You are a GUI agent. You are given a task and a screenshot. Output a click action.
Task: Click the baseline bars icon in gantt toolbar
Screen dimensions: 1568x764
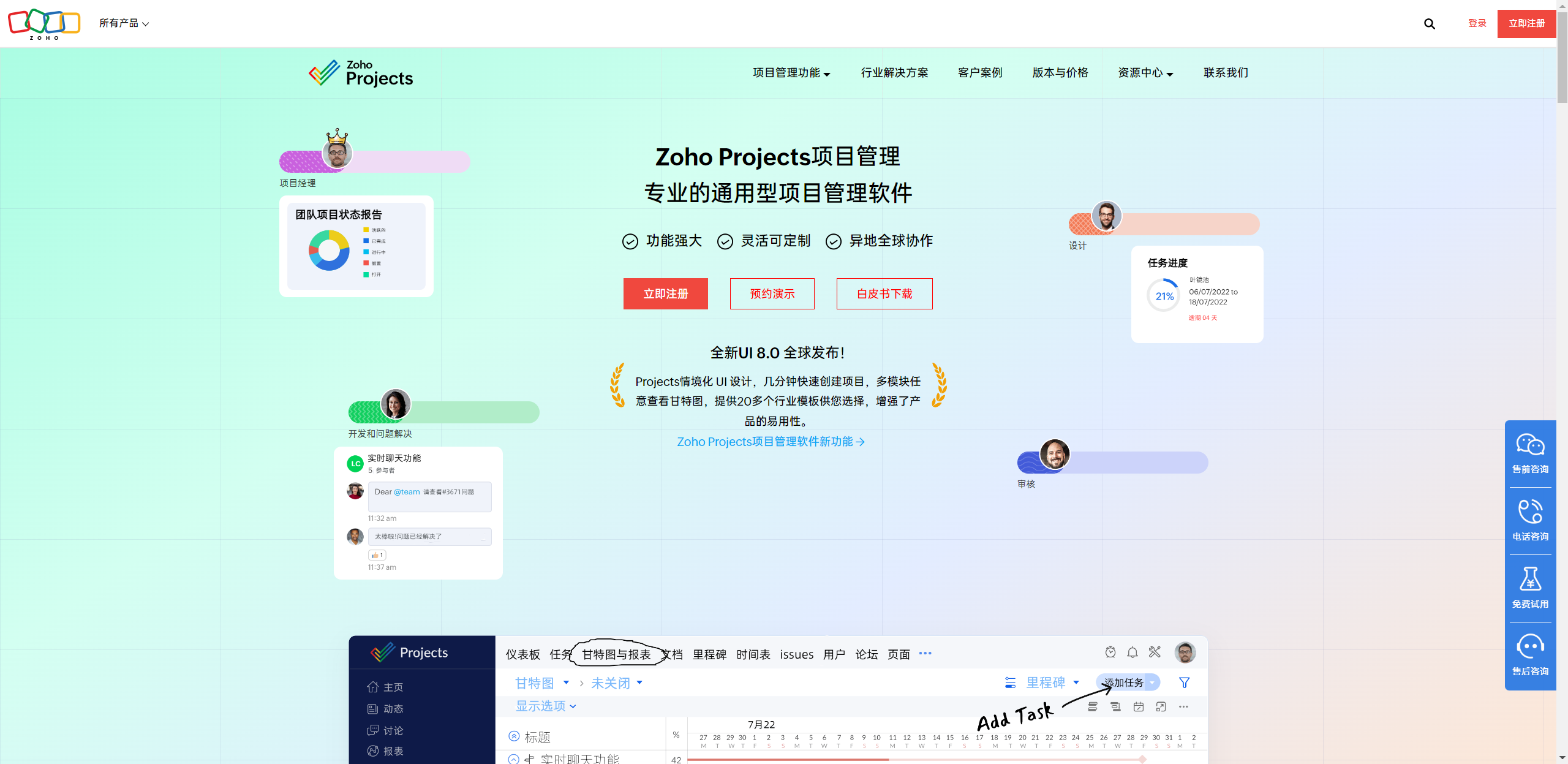point(1116,707)
